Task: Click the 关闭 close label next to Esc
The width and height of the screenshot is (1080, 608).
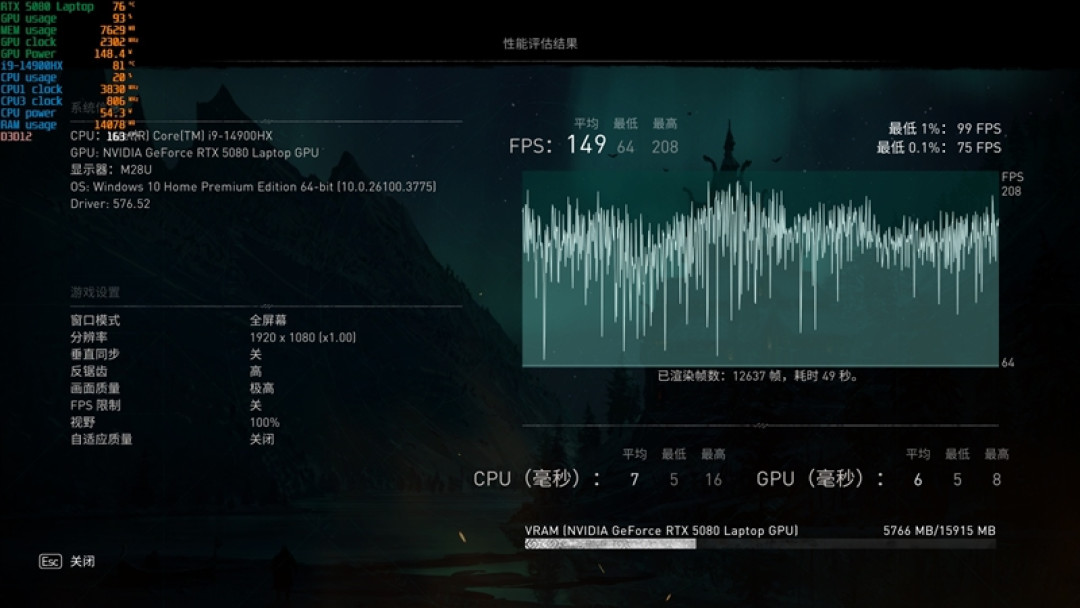Action: (x=83, y=561)
